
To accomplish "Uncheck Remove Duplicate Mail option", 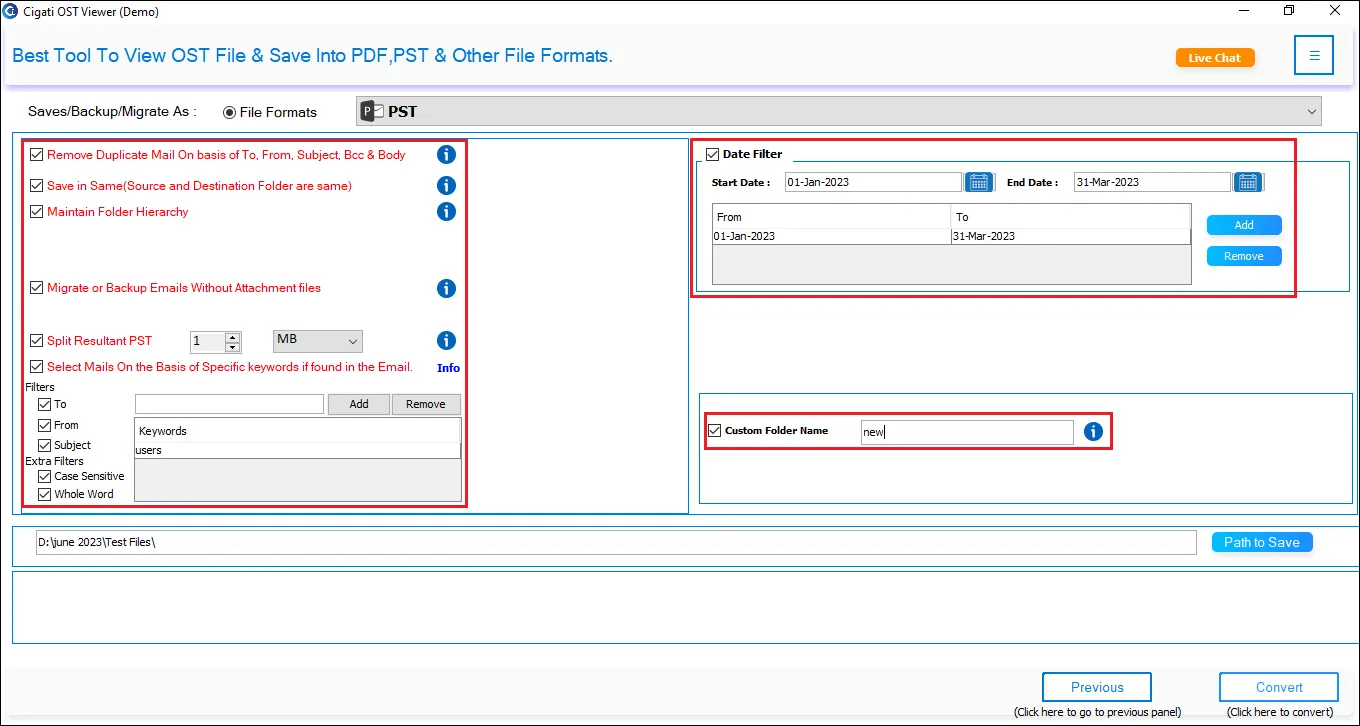I will coord(37,155).
